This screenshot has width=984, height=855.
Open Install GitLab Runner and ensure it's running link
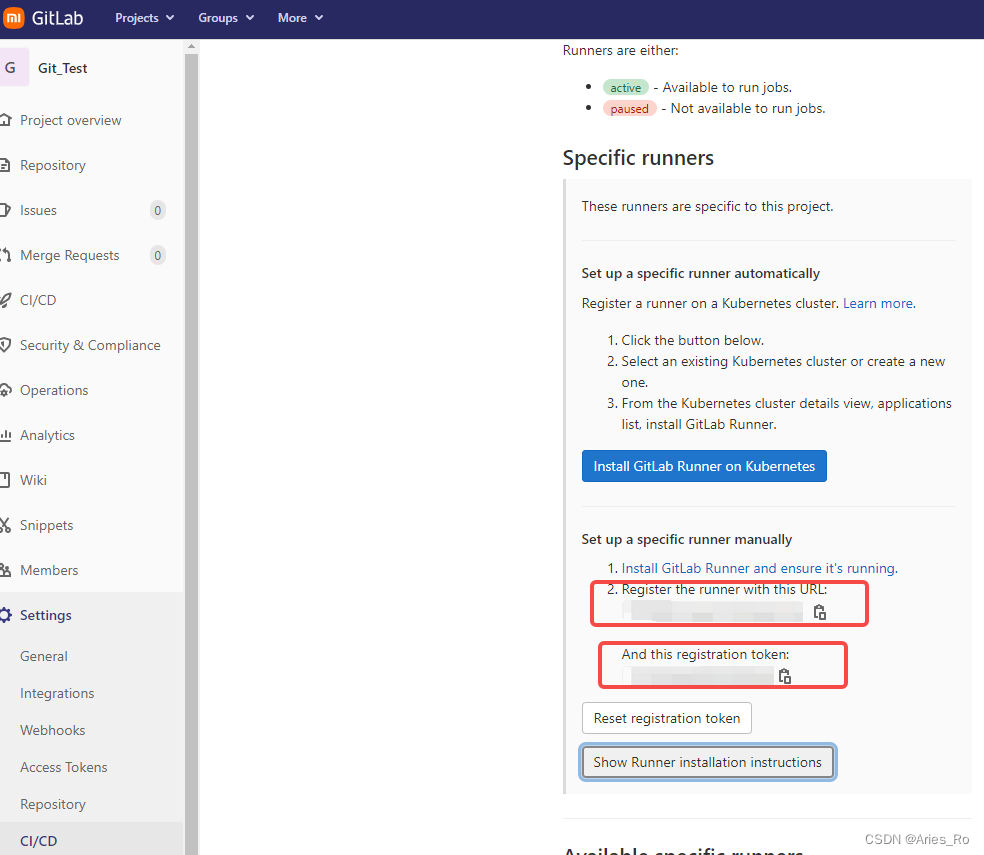pyautogui.click(x=759, y=569)
